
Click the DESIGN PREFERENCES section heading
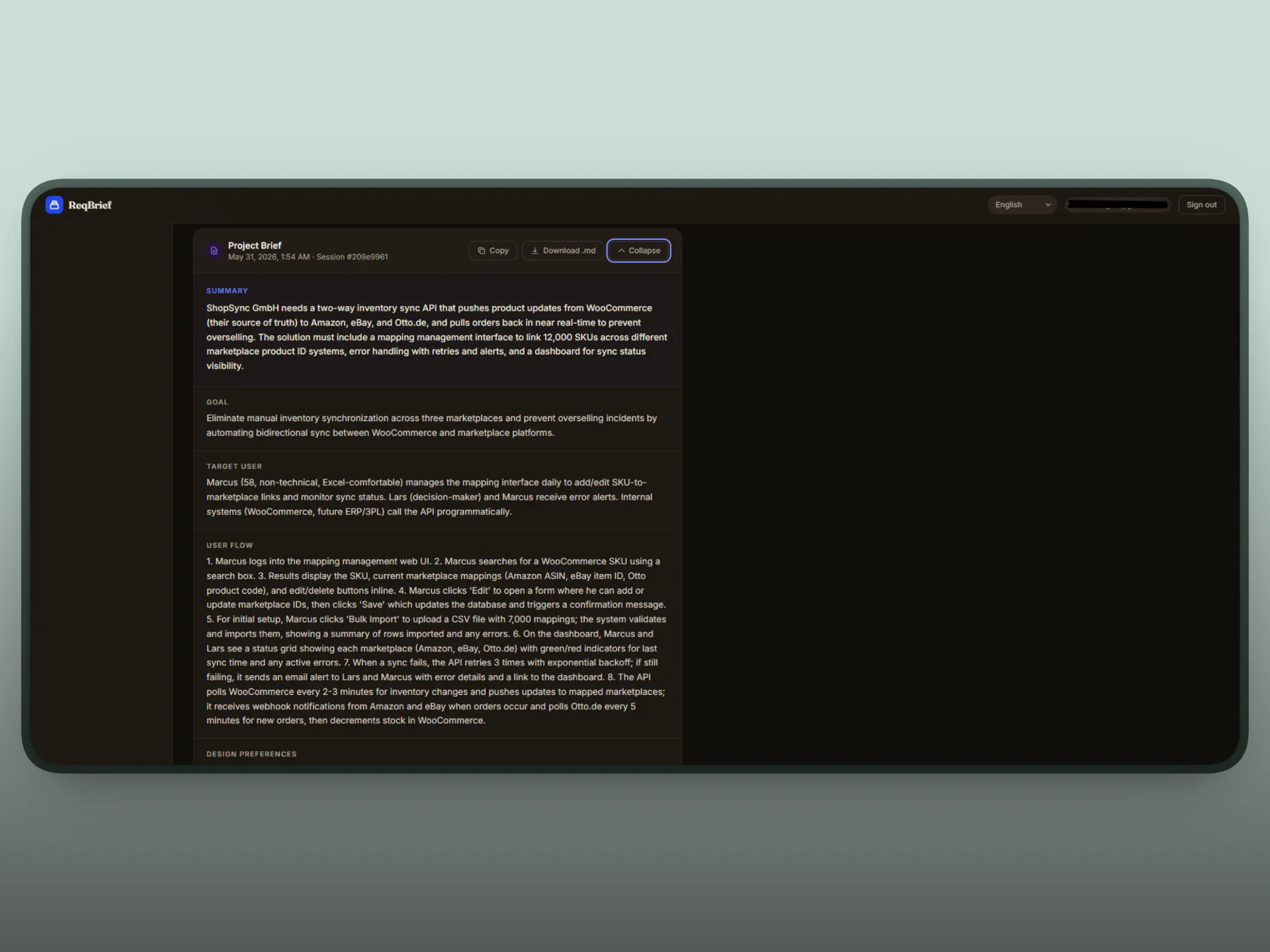[251, 754]
